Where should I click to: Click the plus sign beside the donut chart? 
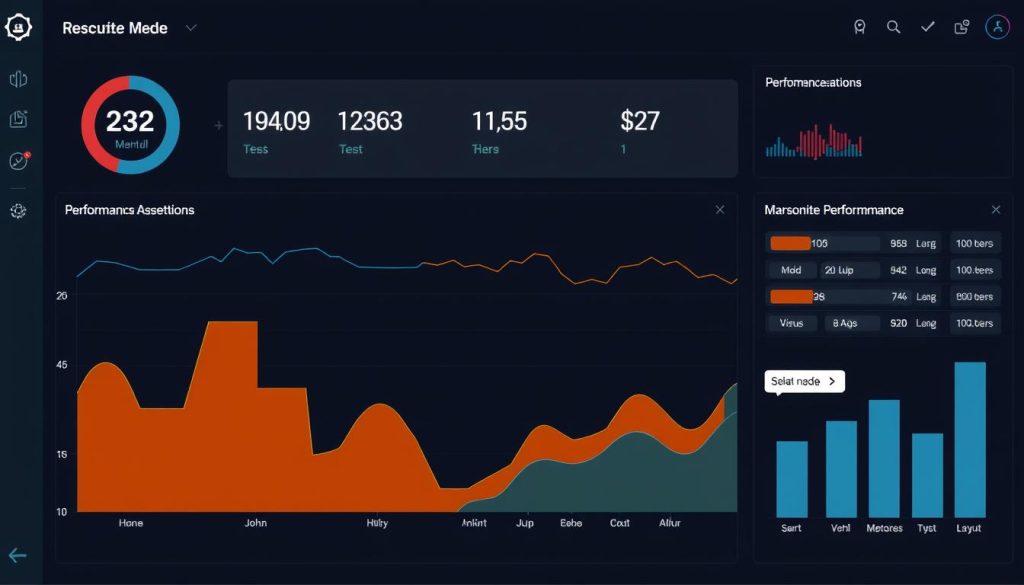click(217, 127)
